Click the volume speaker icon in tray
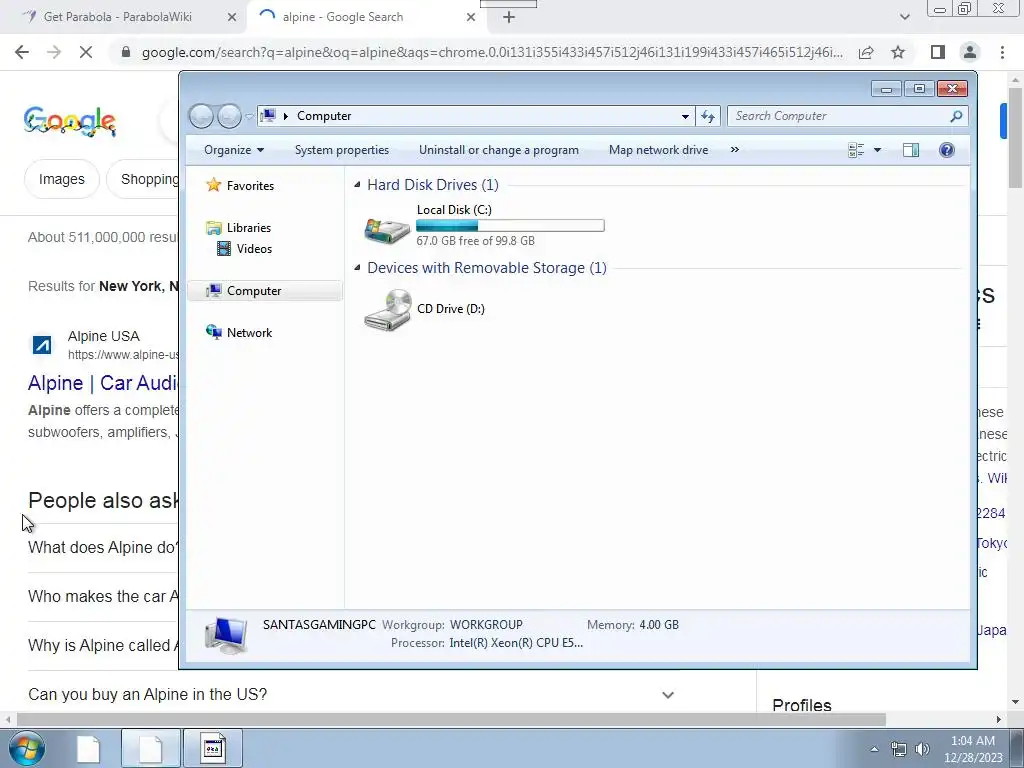Image resolution: width=1024 pixels, height=768 pixels. (922, 749)
